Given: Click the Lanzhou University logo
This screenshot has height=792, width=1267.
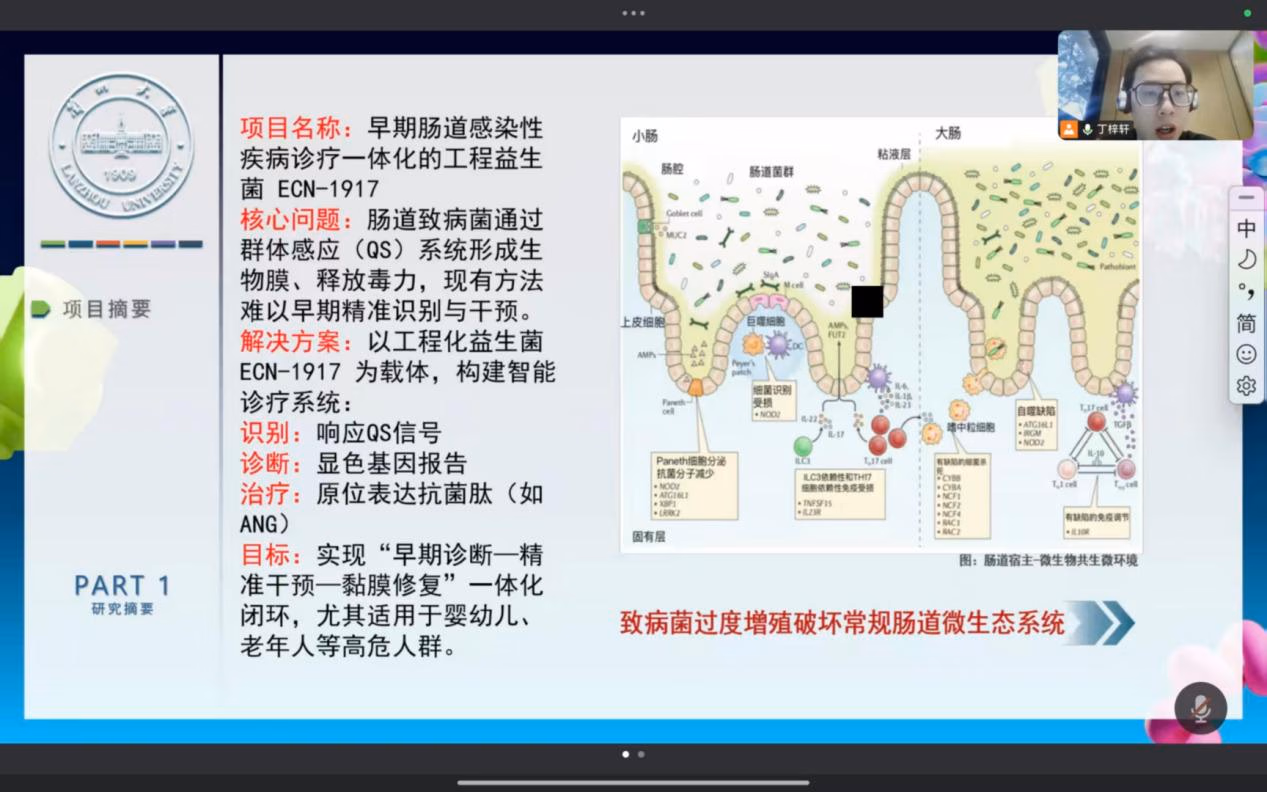Looking at the screenshot, I should pos(121,144).
